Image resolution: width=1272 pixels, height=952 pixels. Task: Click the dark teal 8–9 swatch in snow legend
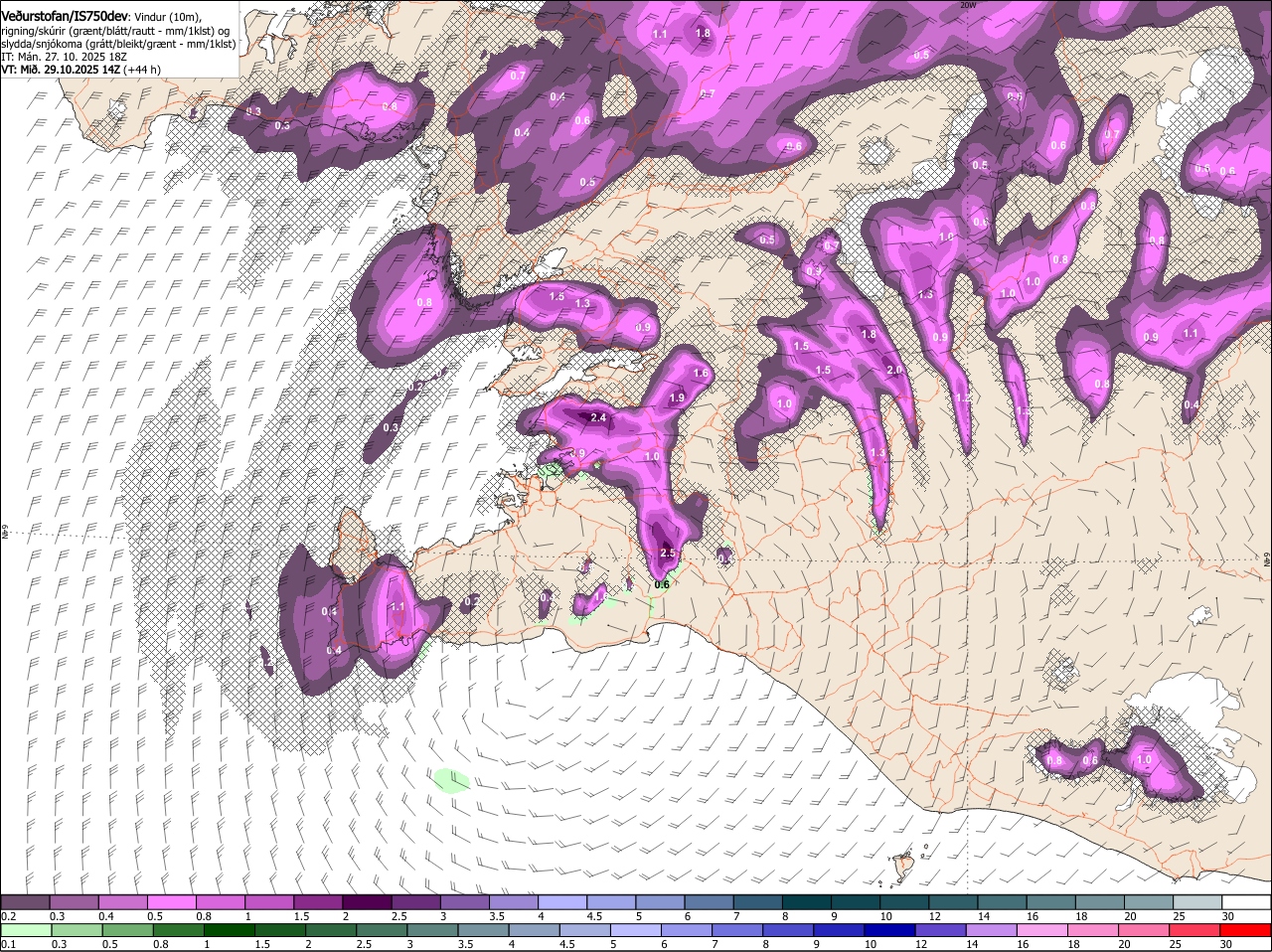809,902
